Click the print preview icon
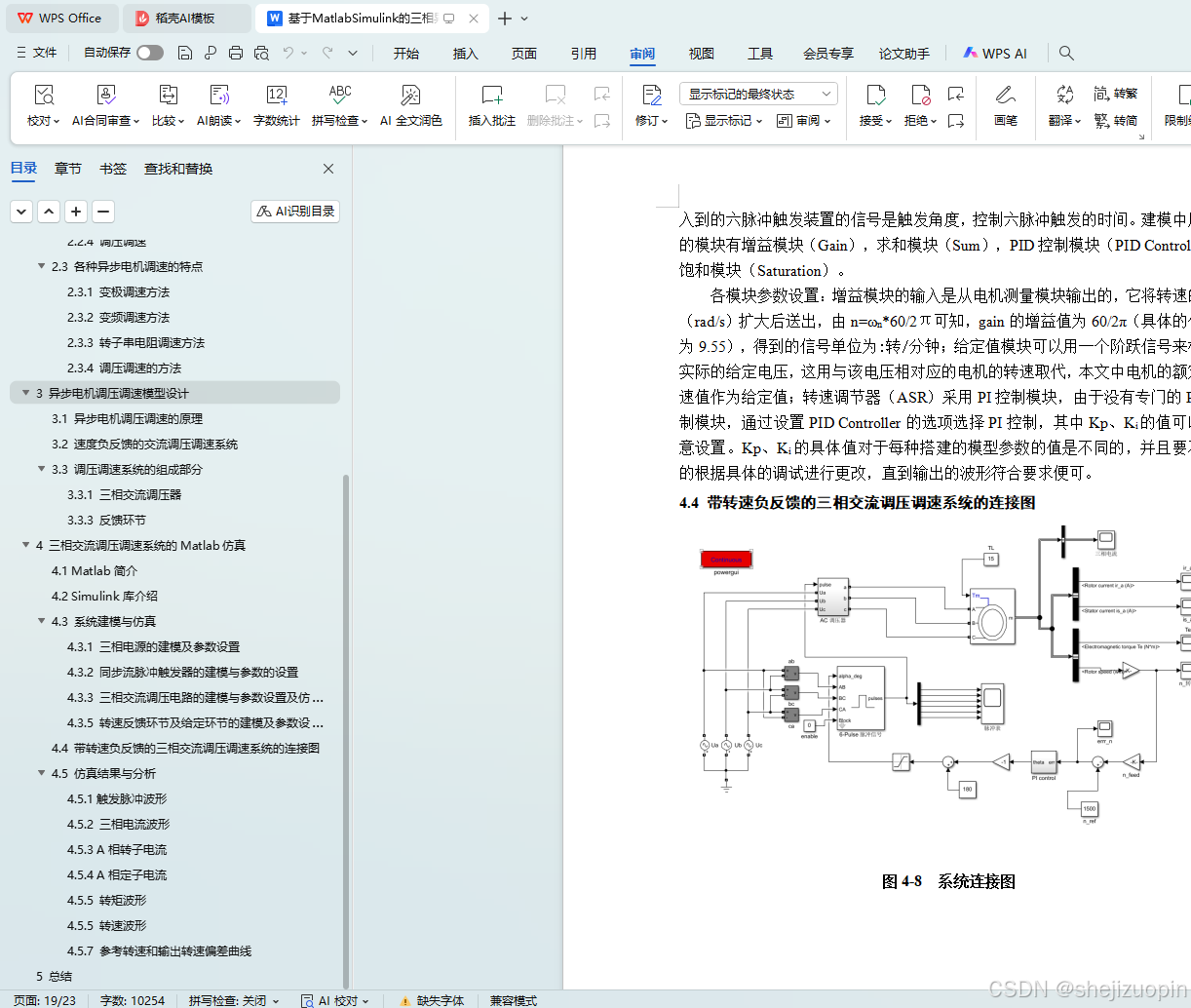 (x=261, y=53)
